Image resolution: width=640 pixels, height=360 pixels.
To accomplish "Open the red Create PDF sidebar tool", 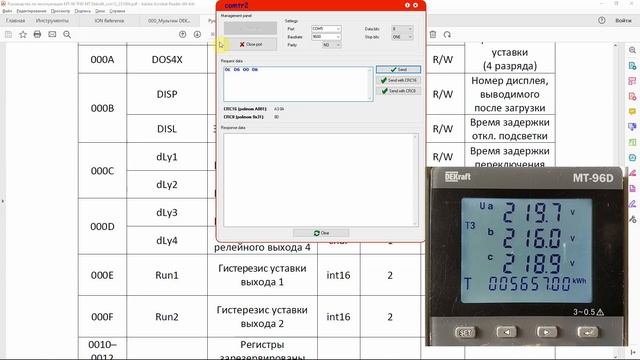I will tap(632, 96).
